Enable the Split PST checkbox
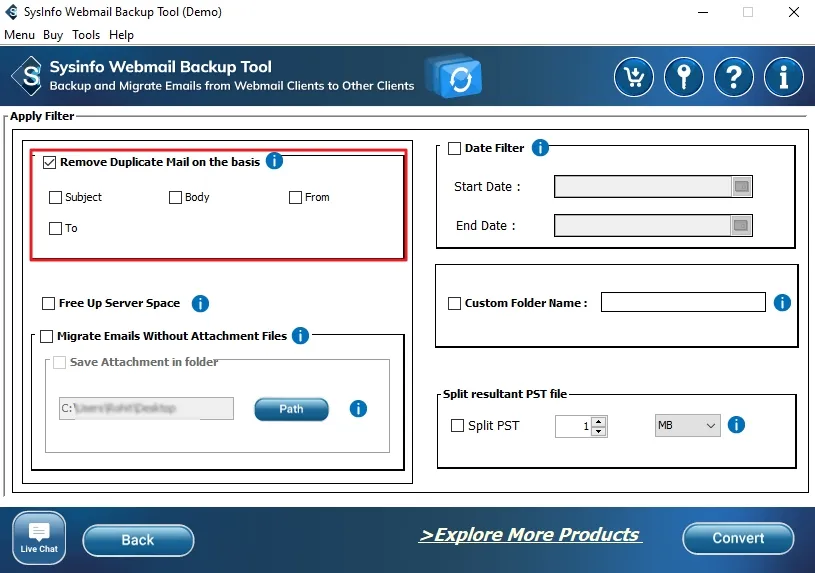The image size is (815, 573). tap(457, 425)
